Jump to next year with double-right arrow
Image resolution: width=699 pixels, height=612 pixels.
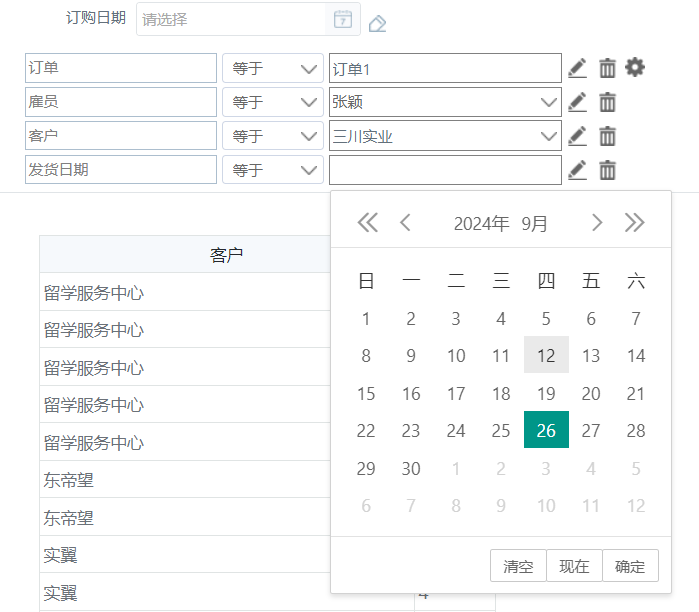coord(634,223)
